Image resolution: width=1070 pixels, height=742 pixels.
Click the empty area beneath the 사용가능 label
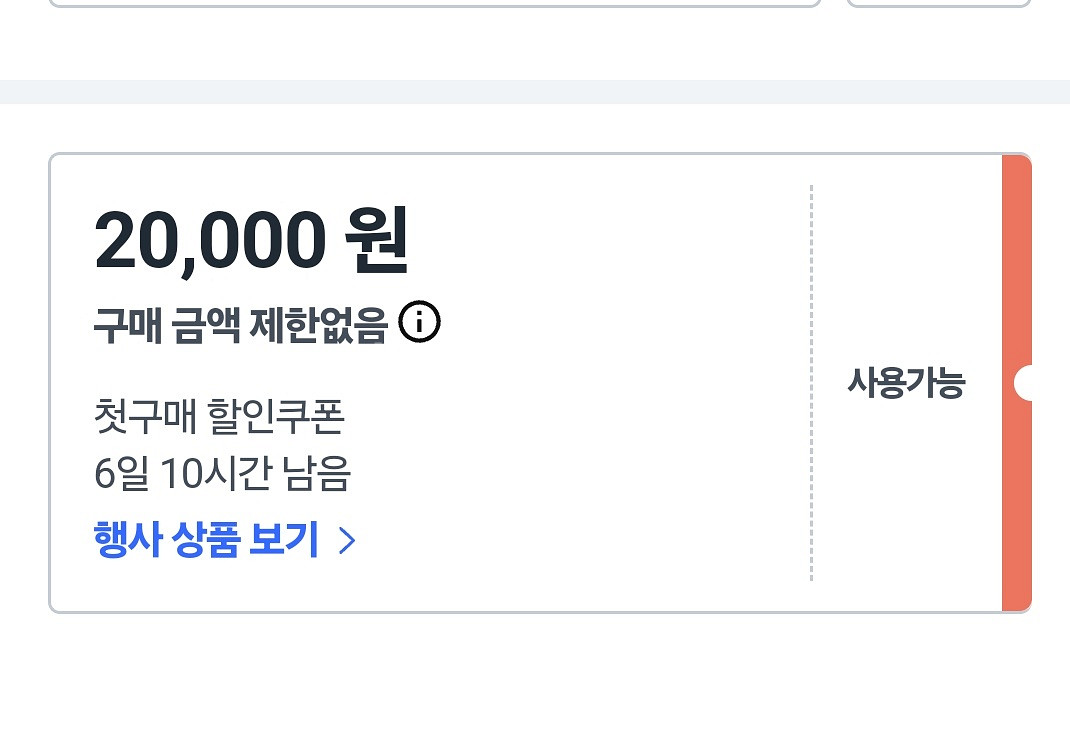906,498
